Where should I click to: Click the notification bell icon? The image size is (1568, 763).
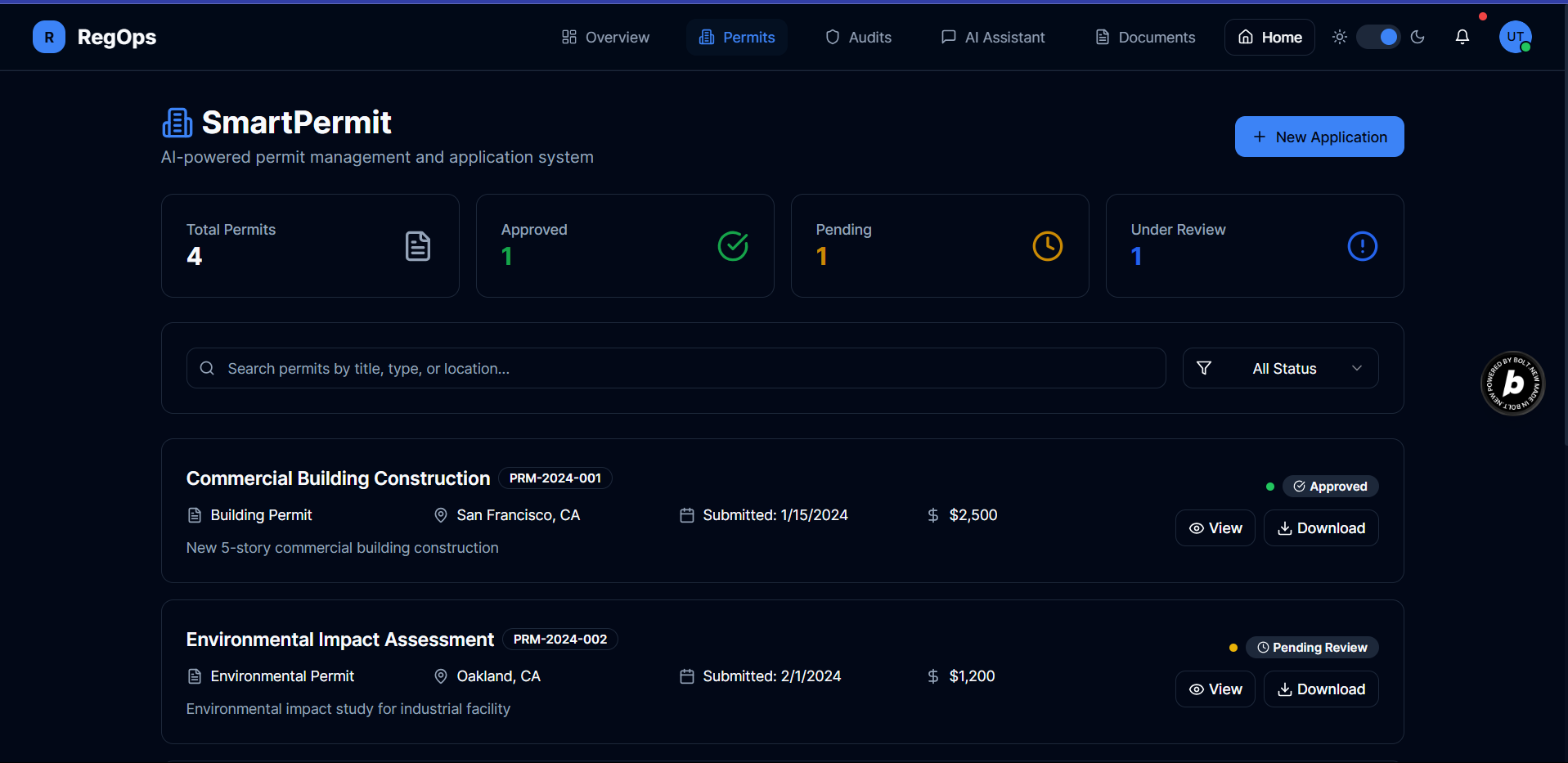click(1462, 37)
